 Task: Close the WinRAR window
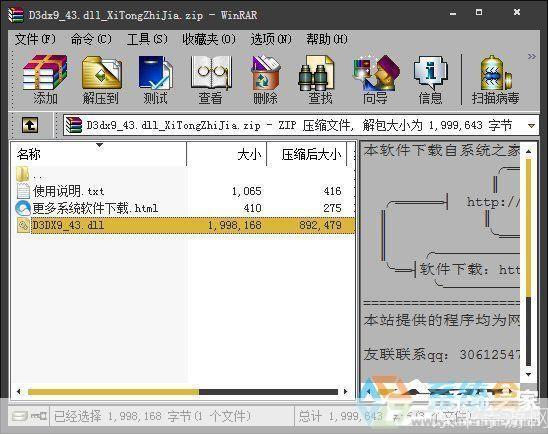(x=517, y=13)
